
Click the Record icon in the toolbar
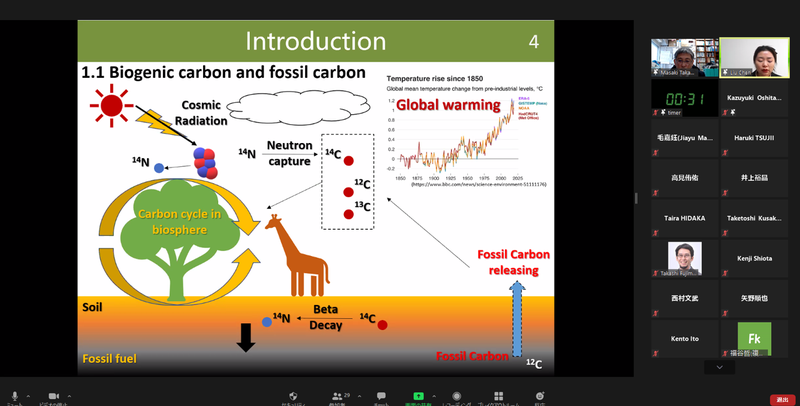click(456, 397)
